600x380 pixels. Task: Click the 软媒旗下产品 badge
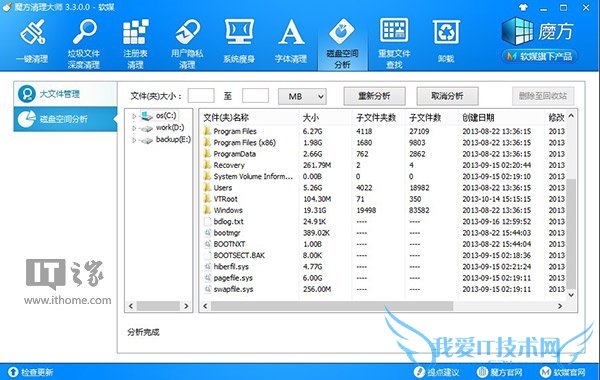point(539,57)
